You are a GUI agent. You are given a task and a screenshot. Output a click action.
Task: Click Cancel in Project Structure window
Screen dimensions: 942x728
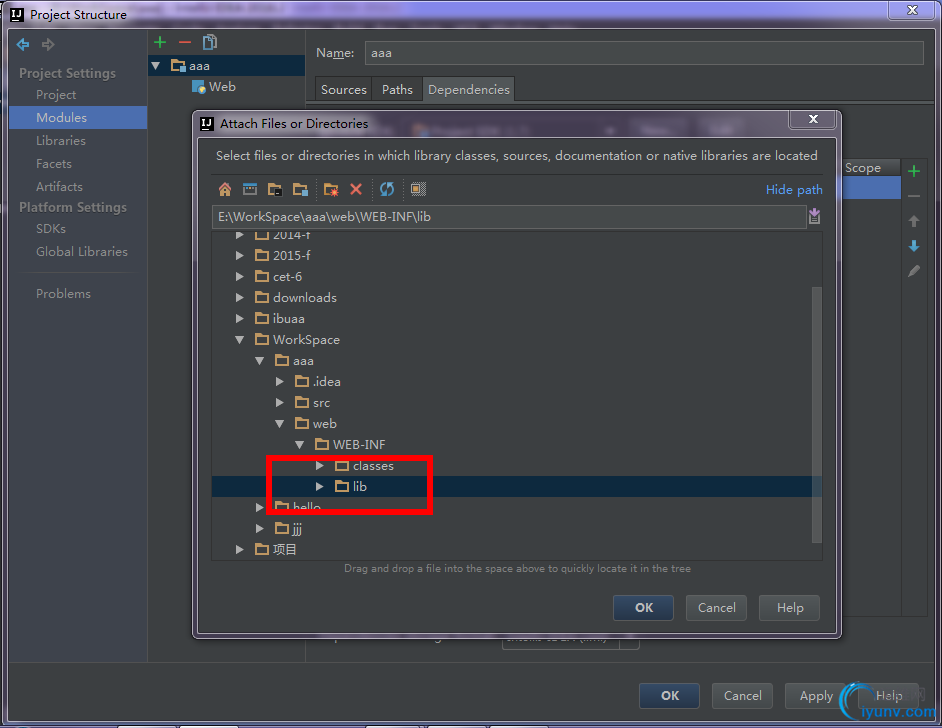pyautogui.click(x=743, y=696)
